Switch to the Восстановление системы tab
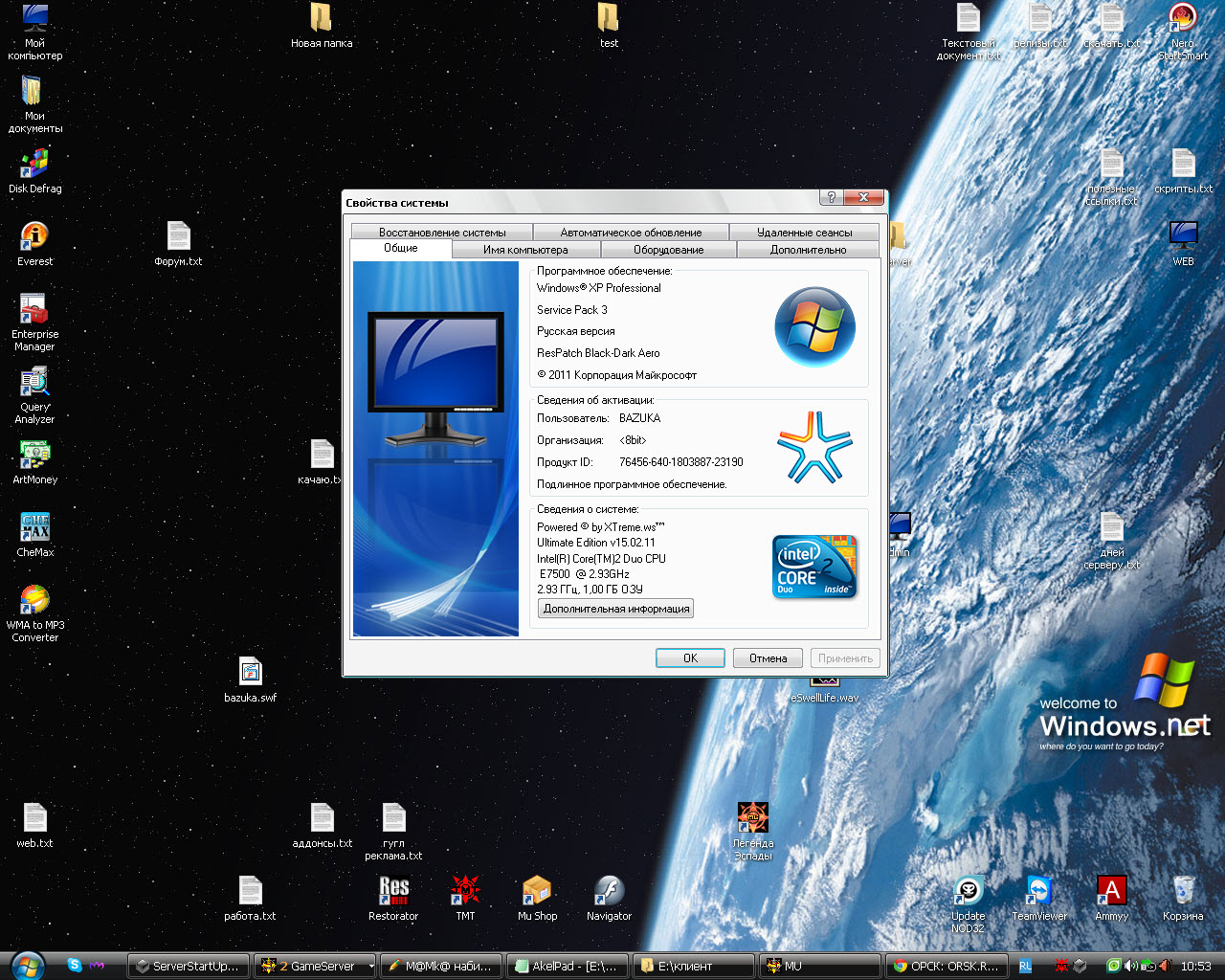 coord(442,233)
